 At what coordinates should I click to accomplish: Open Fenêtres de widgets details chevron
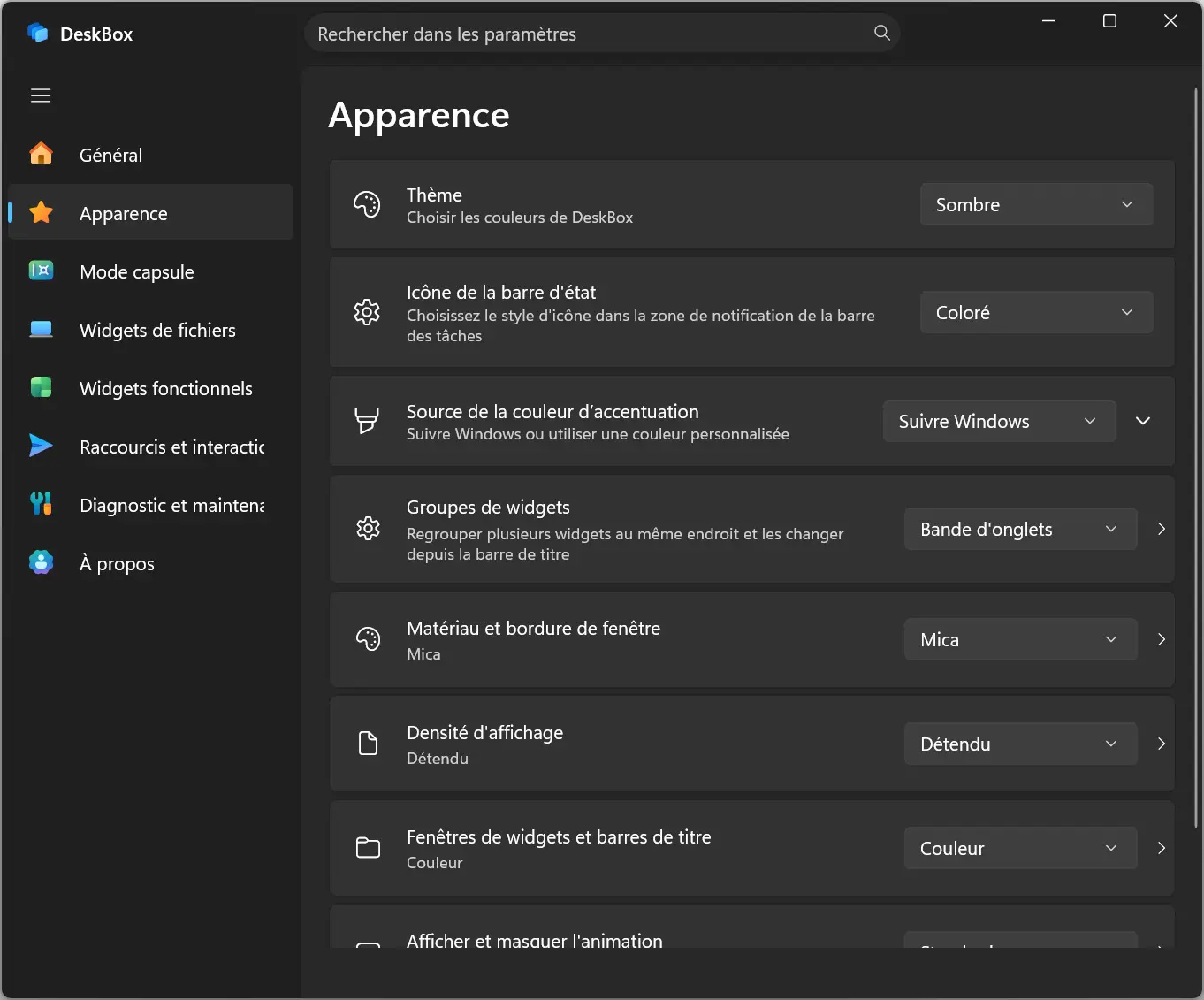pyautogui.click(x=1162, y=848)
